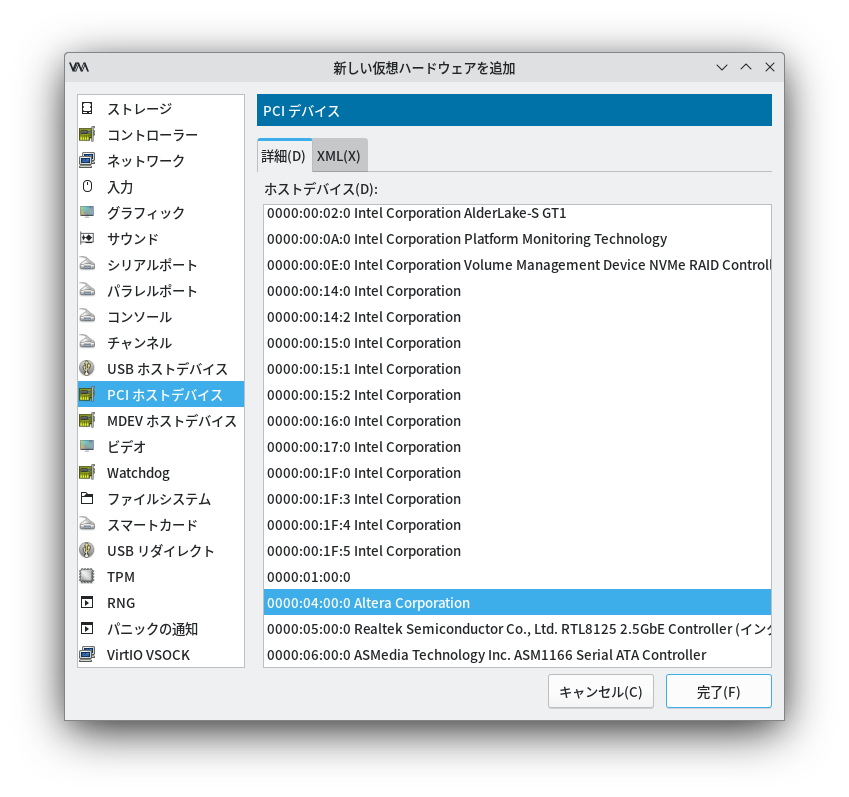Select Realtek RTL8125 2.5GbE Controller row
849x797 pixels.
tap(517, 629)
